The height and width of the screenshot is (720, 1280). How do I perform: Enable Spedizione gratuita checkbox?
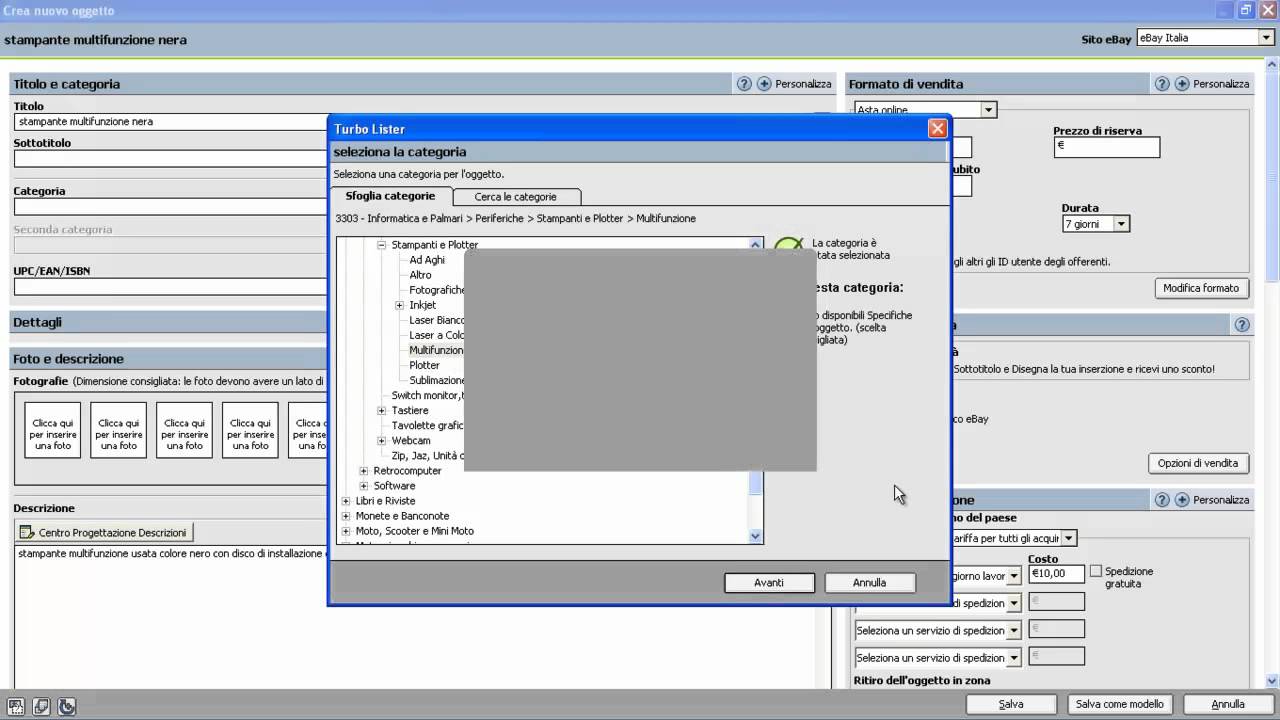click(1096, 571)
